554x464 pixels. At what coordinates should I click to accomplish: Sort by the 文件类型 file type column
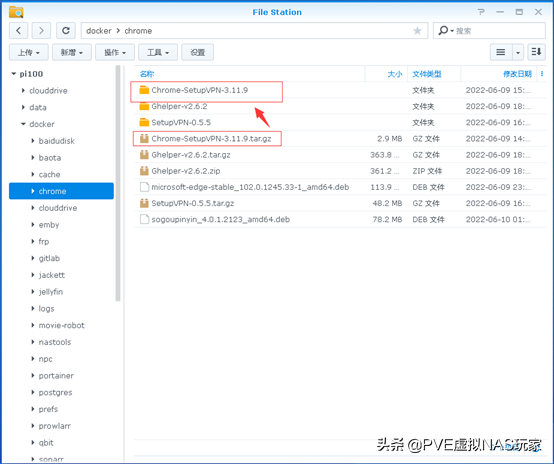426,74
